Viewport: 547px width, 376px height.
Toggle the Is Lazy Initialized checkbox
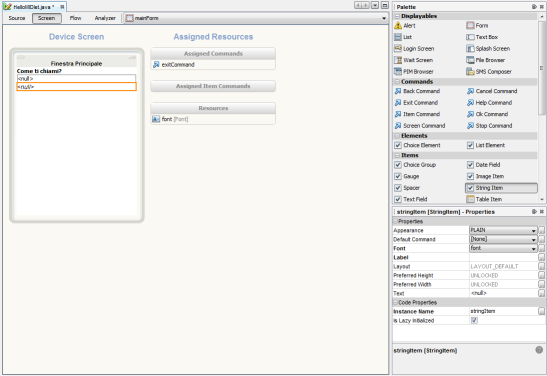[x=474, y=320]
